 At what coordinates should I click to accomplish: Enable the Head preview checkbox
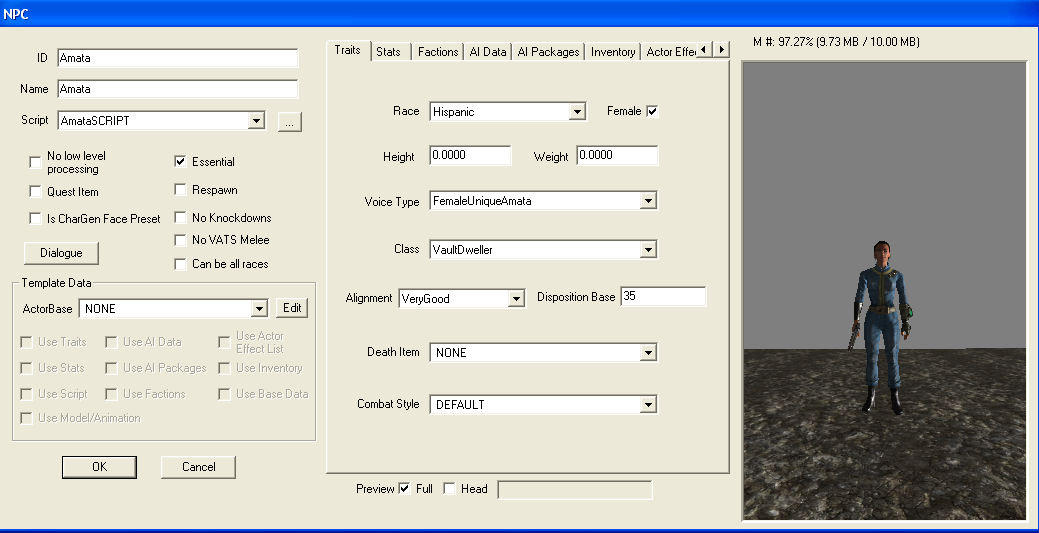(449, 489)
